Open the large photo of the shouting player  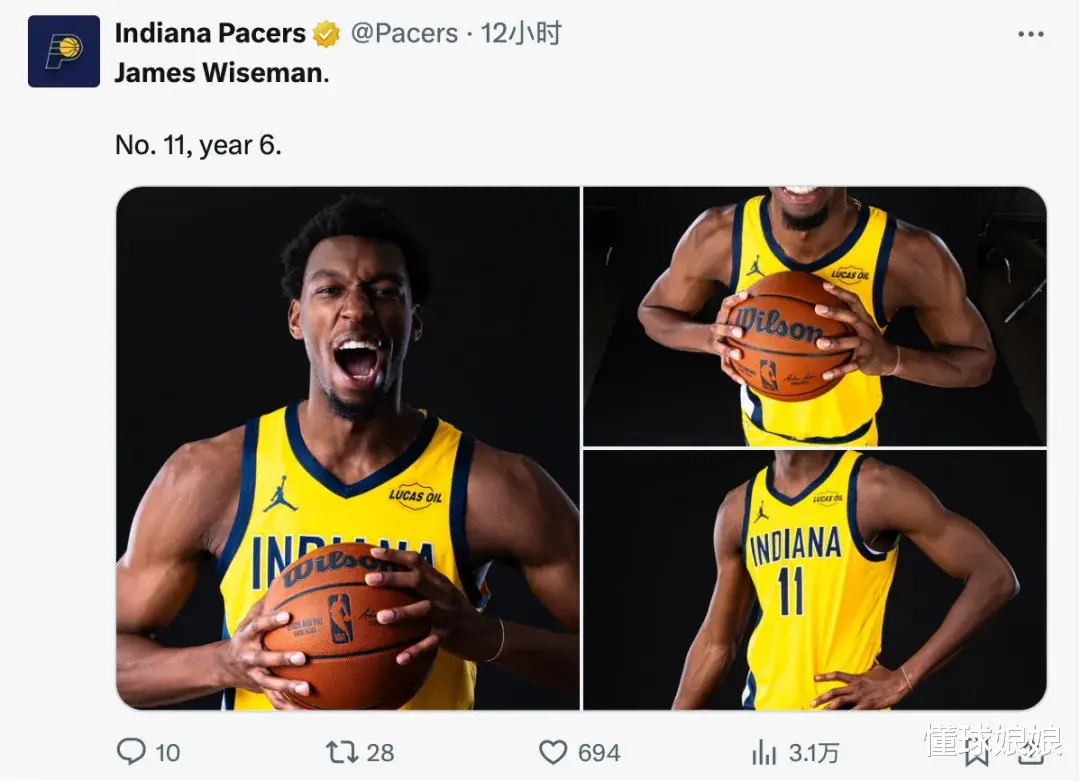348,448
